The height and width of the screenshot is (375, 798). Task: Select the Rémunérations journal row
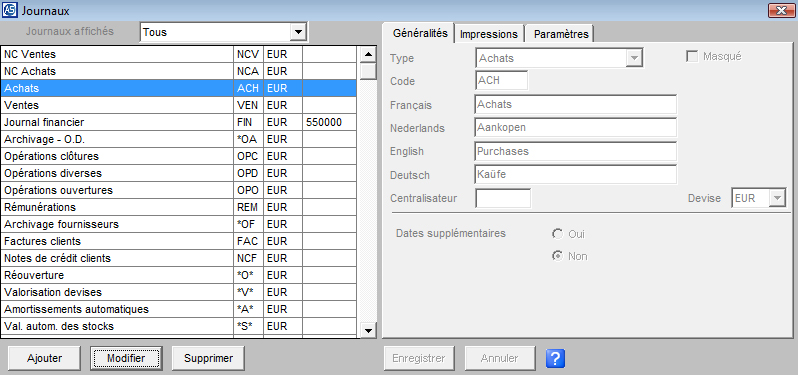coord(179,207)
